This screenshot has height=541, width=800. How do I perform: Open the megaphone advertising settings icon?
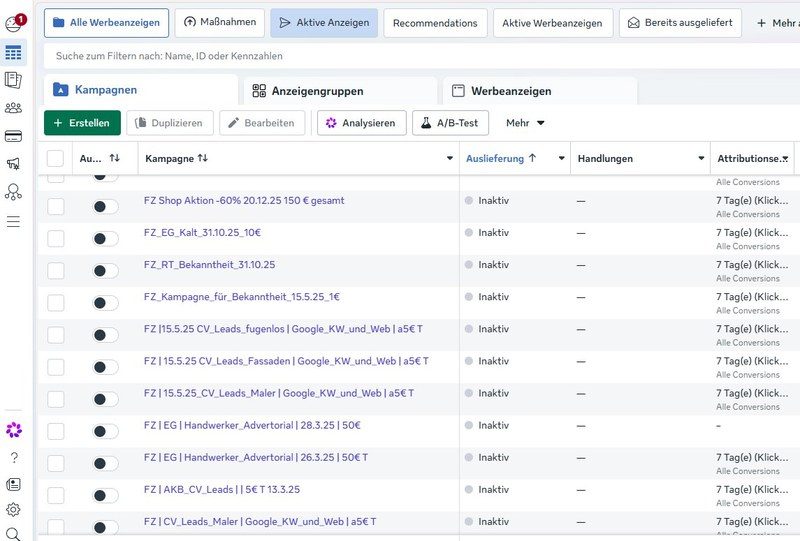tap(13, 163)
